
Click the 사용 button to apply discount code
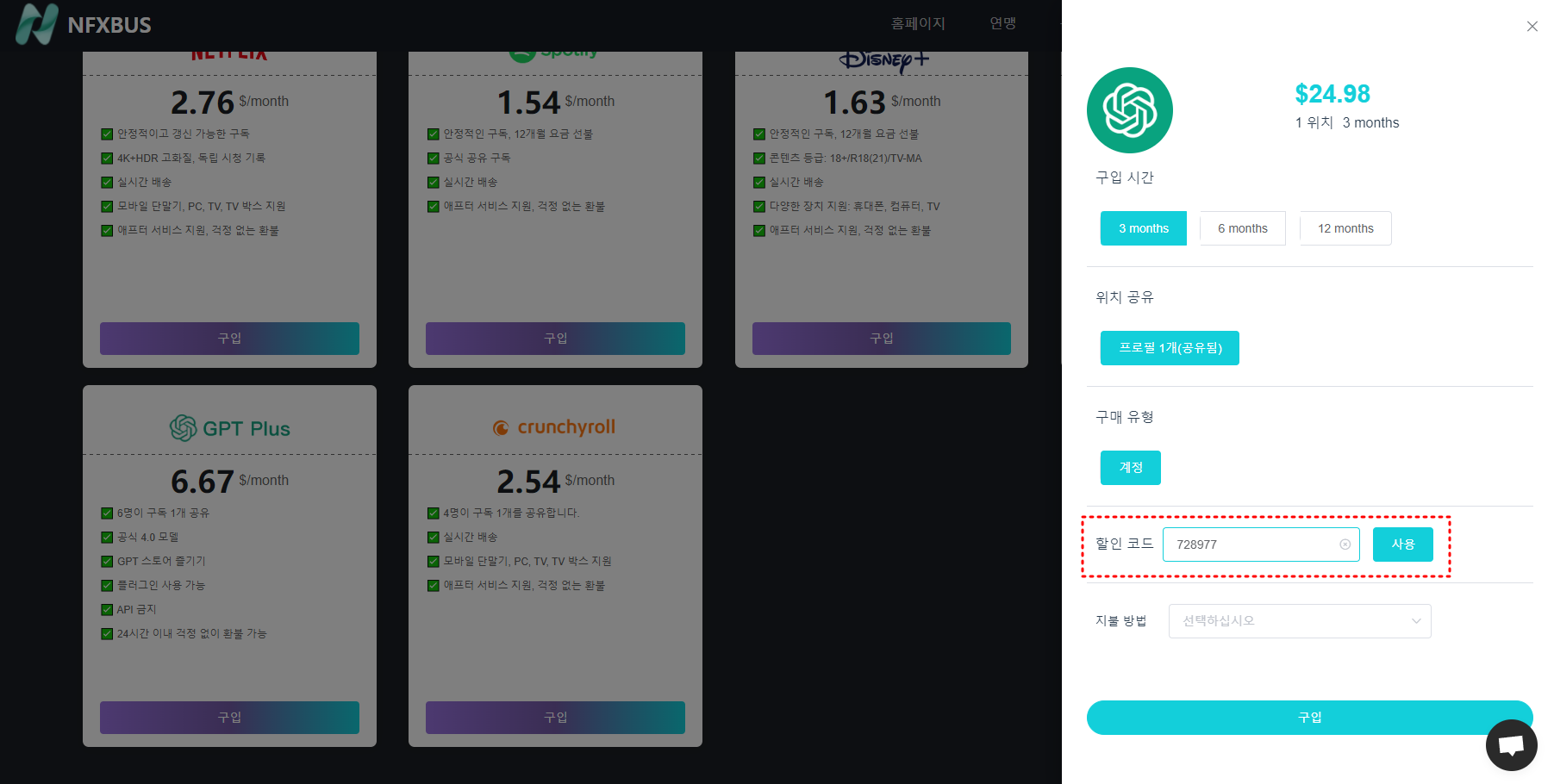(1402, 544)
